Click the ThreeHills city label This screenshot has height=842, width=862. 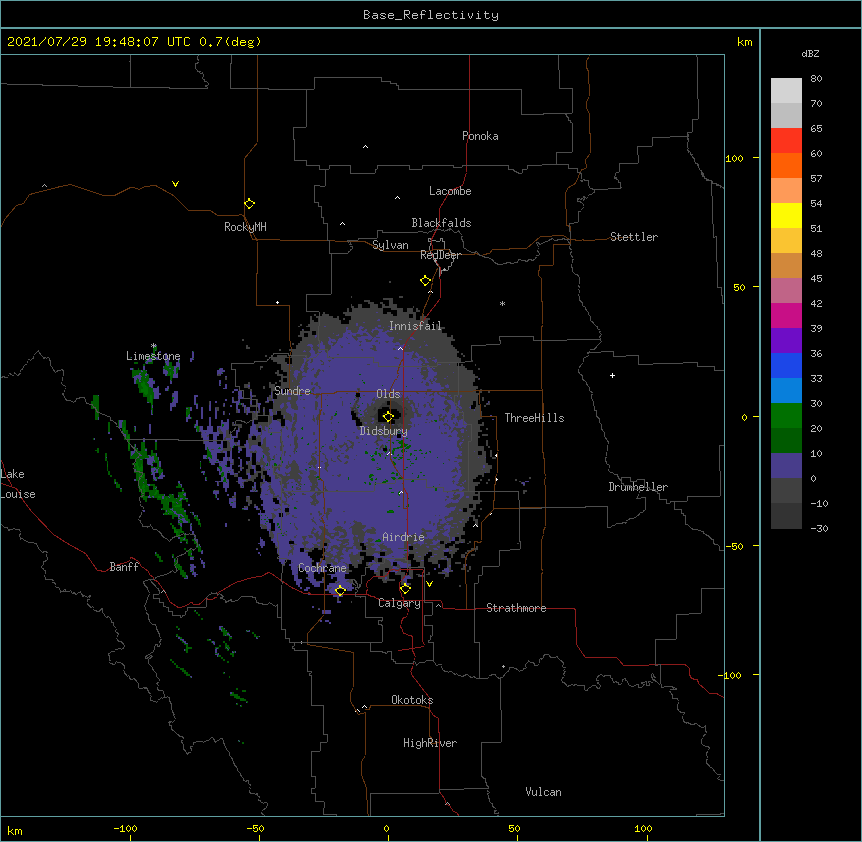[x=534, y=418]
